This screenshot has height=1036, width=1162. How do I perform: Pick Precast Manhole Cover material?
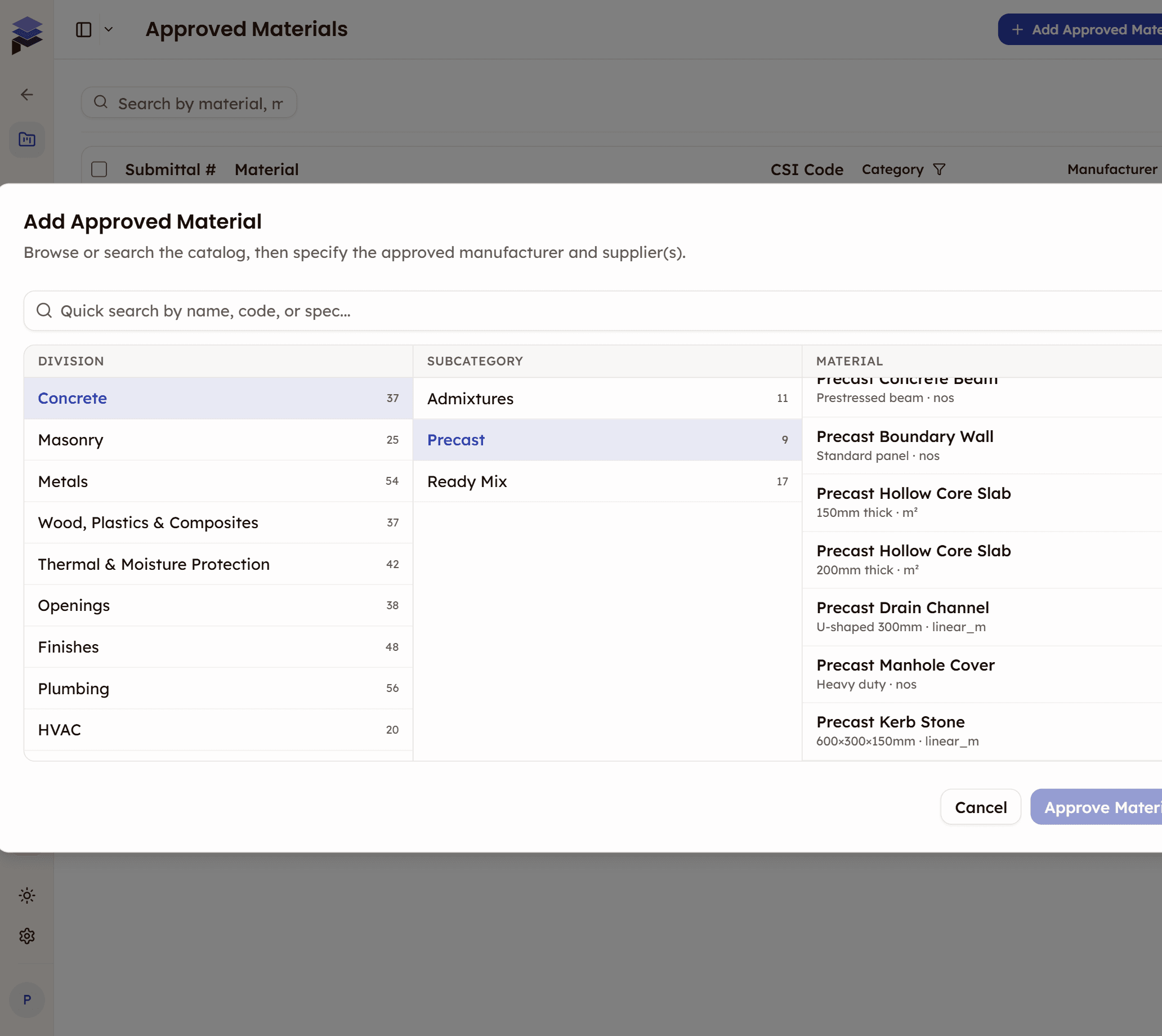coord(982,675)
